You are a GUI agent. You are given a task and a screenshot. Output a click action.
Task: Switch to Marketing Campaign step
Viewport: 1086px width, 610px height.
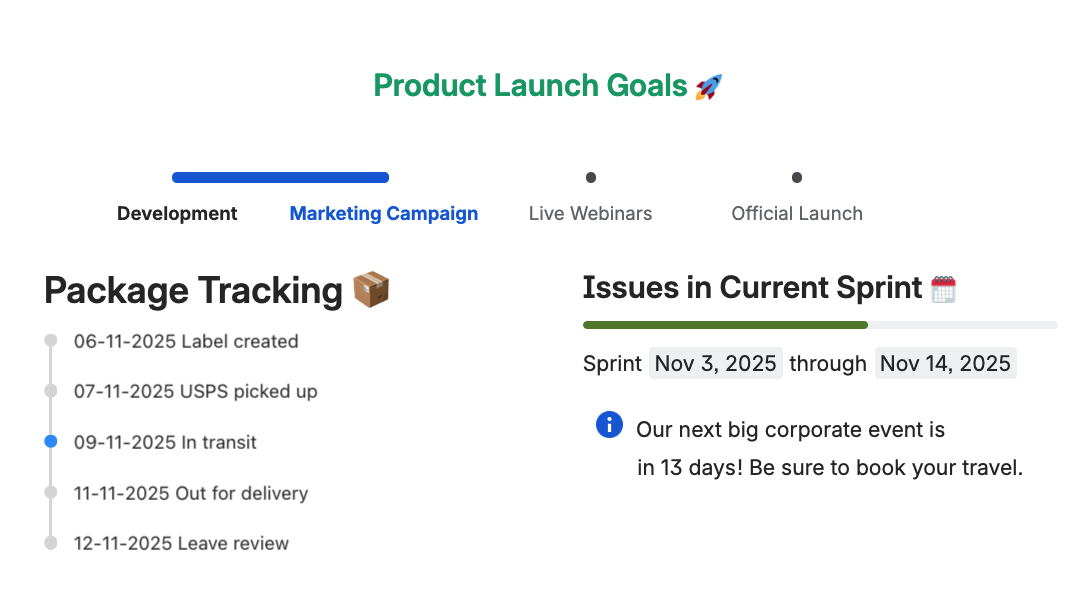coord(384,213)
